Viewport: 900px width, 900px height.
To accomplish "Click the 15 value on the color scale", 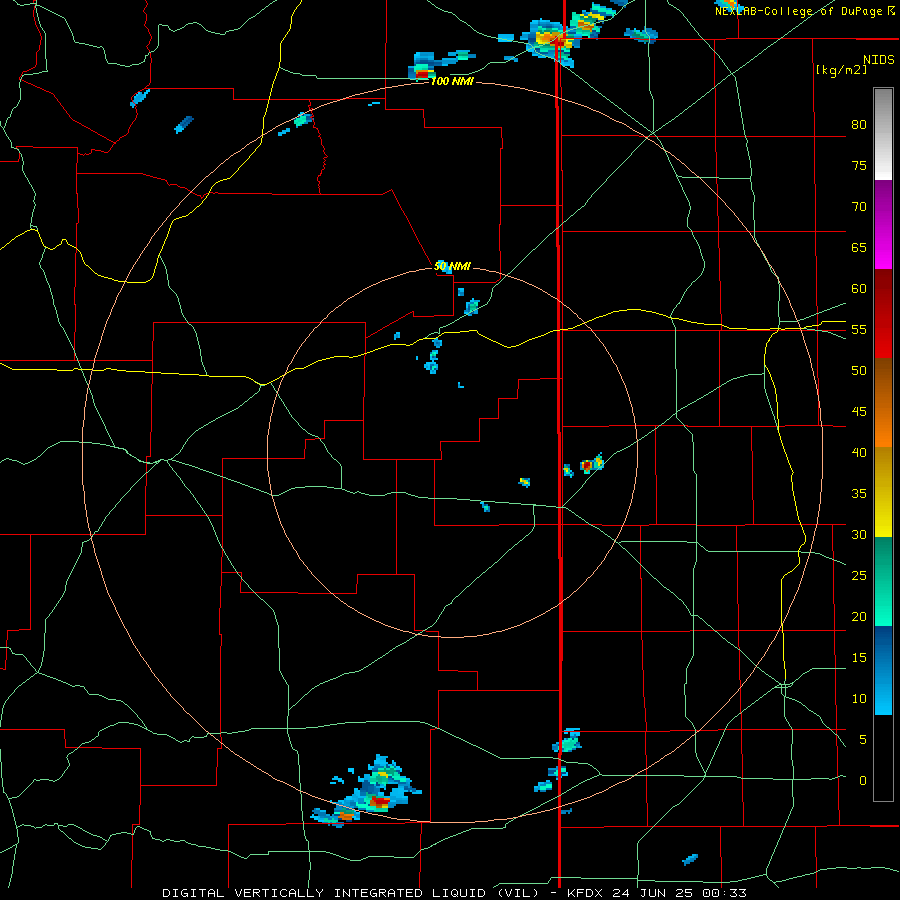I will point(859,657).
